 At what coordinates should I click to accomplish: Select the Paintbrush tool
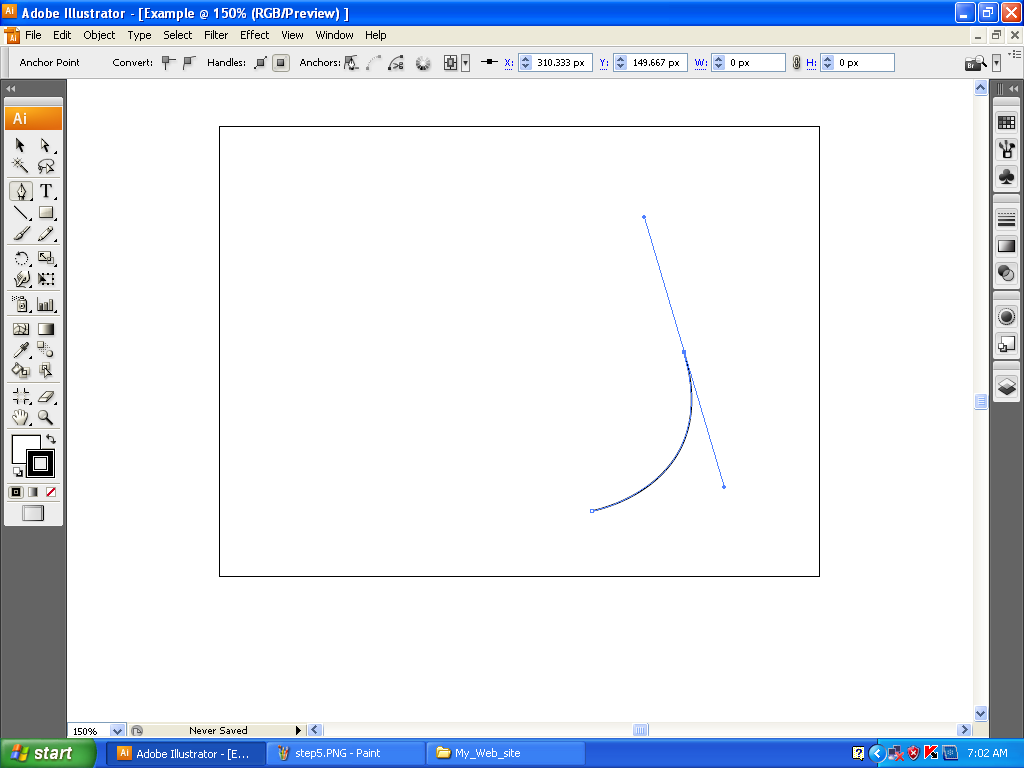(x=20, y=234)
